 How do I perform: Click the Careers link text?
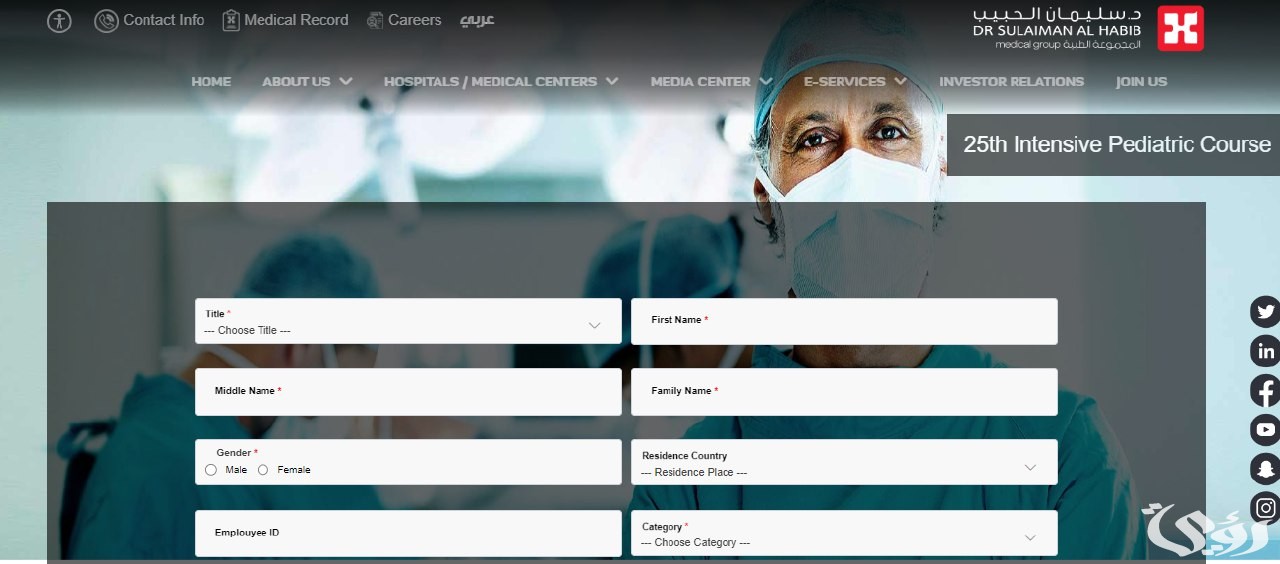pyautogui.click(x=415, y=20)
